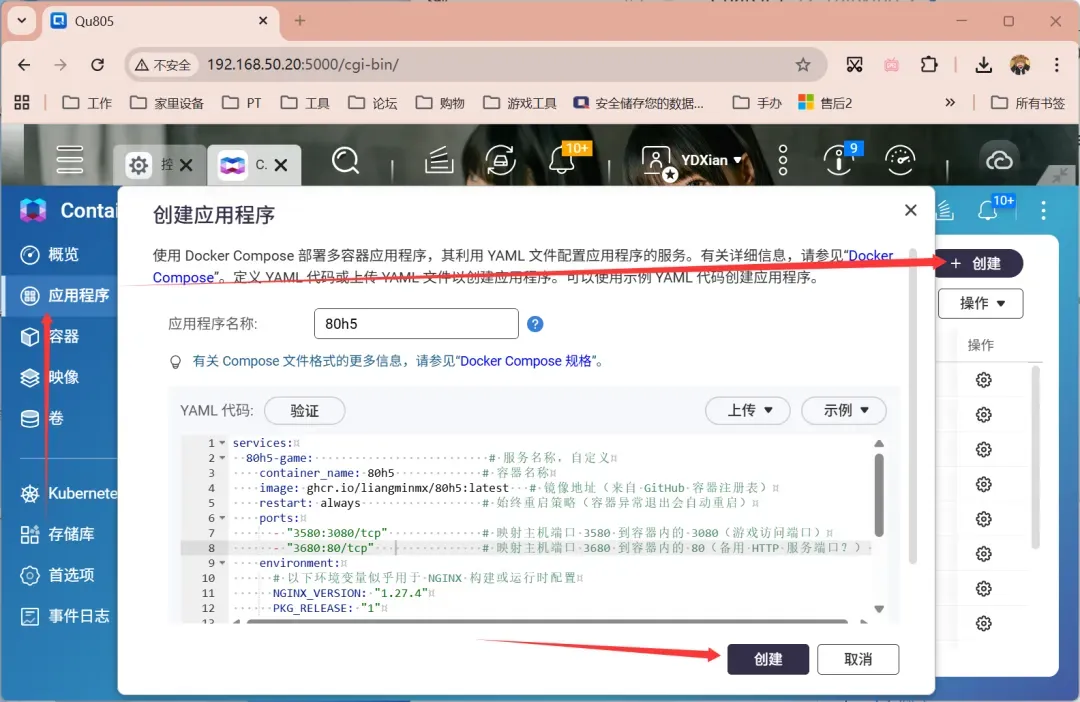Viewport: 1080px width, 702px height.
Task: Expand the 上传 upload dropdown
Action: point(747,410)
